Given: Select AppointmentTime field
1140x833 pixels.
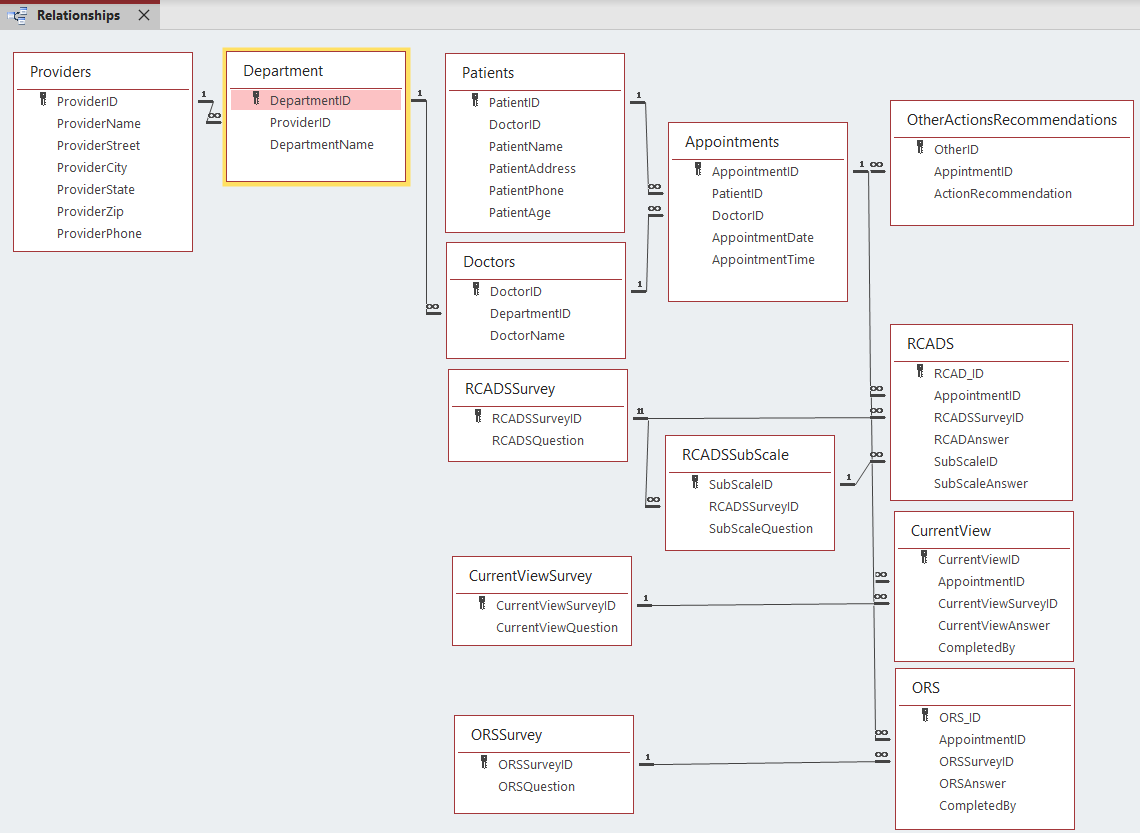Looking at the screenshot, I should 763,259.
